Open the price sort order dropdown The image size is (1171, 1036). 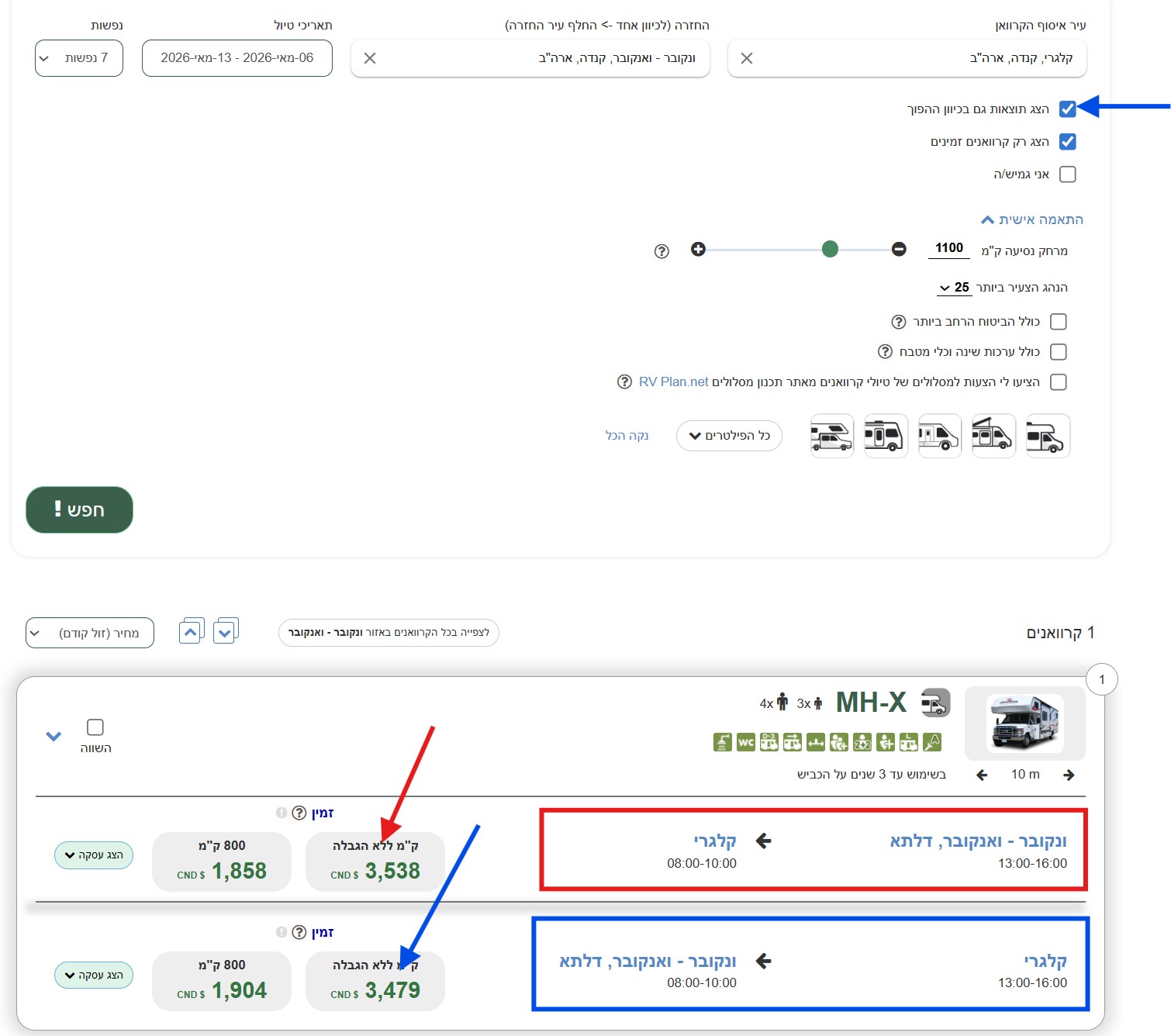(90, 633)
